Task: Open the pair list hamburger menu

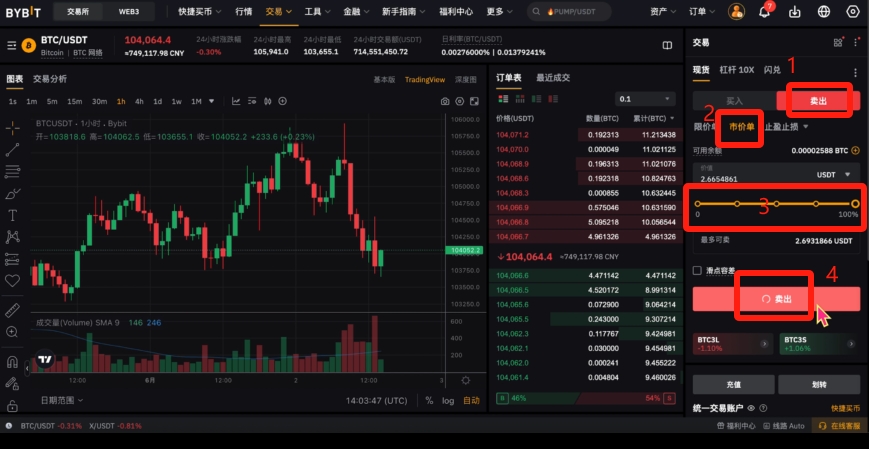Action: pos(12,45)
